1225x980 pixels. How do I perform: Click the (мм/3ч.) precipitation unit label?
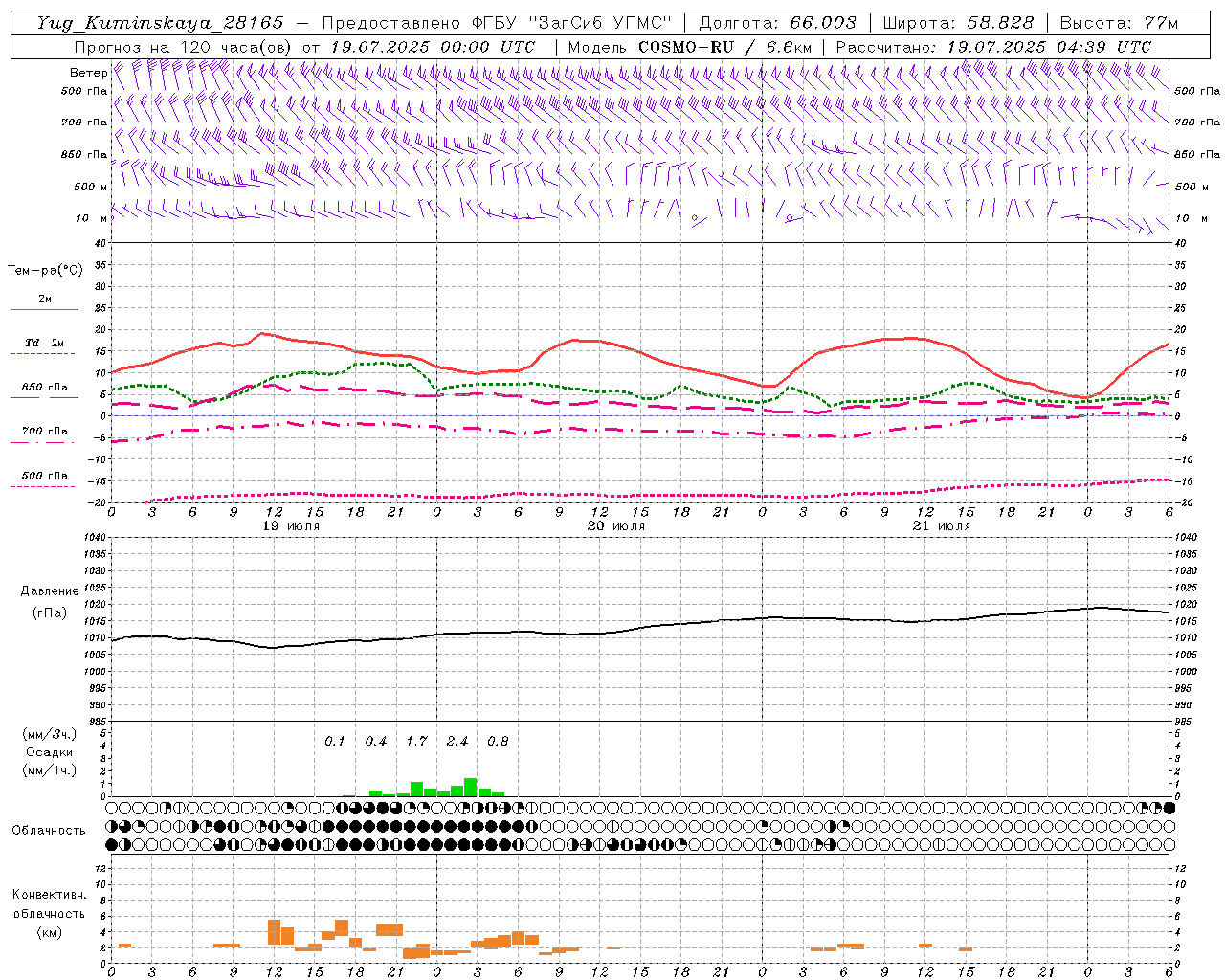point(49,734)
